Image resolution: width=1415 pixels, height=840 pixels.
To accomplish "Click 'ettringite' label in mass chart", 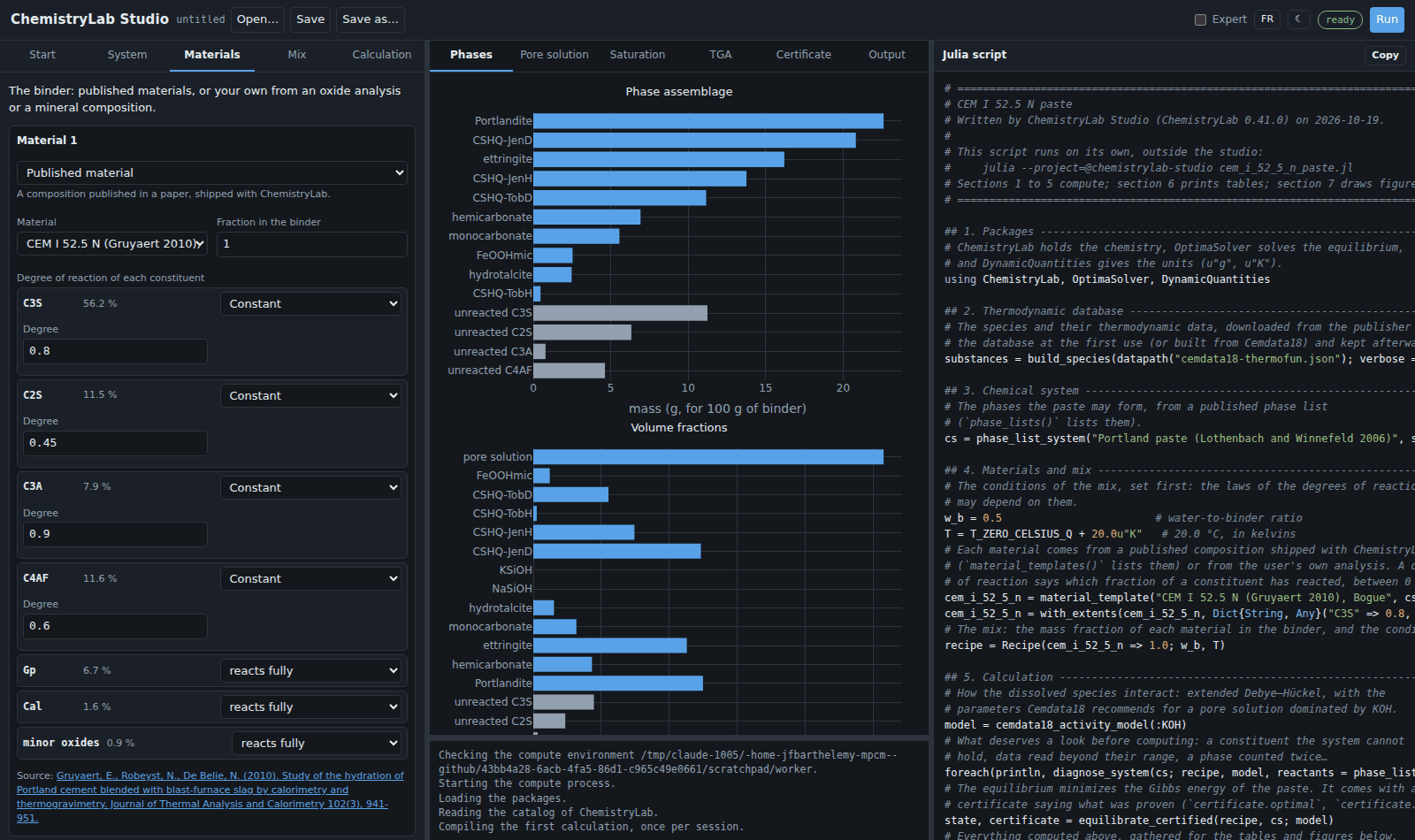I will 508,159.
